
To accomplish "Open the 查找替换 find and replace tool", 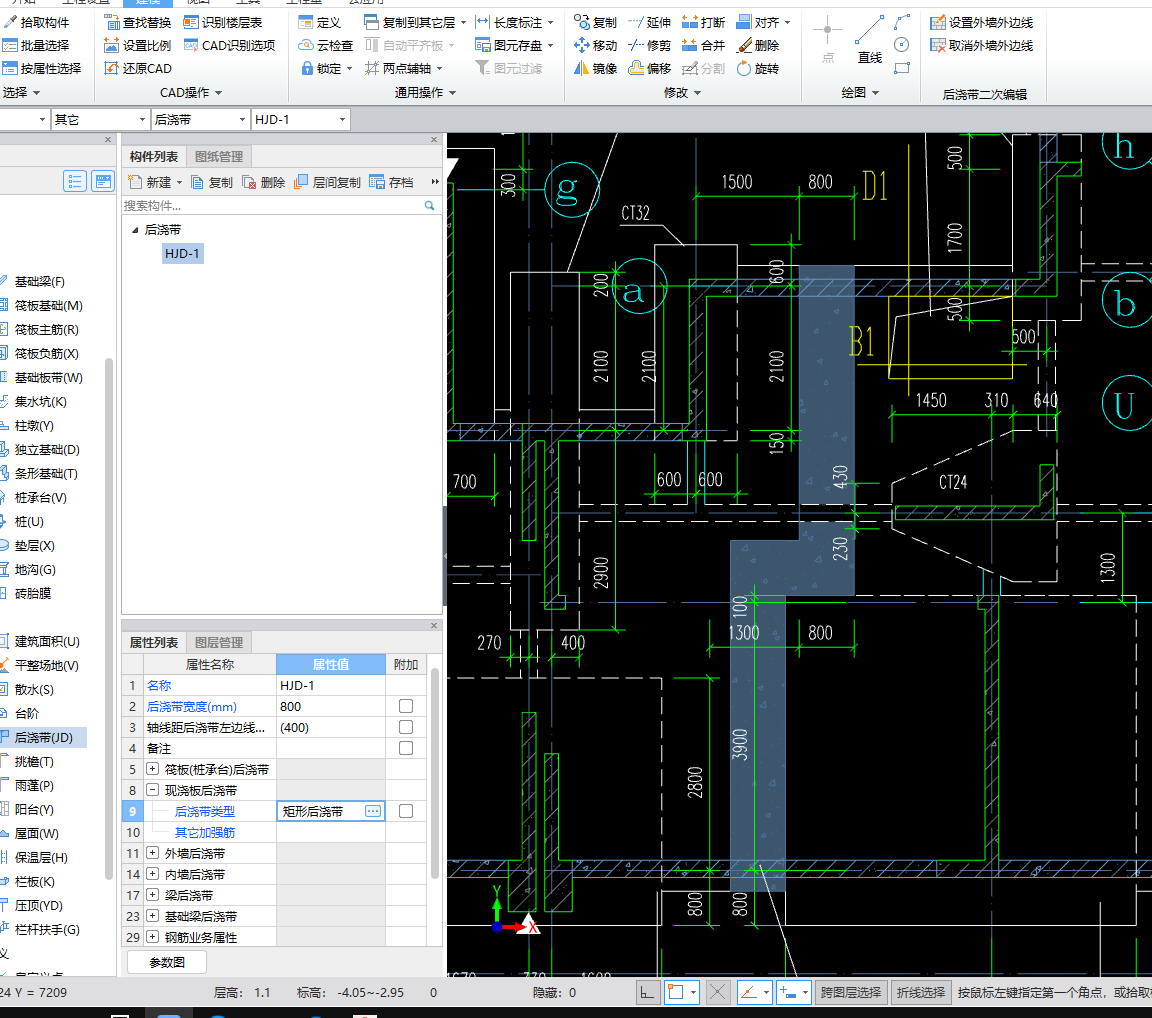I will click(x=137, y=23).
